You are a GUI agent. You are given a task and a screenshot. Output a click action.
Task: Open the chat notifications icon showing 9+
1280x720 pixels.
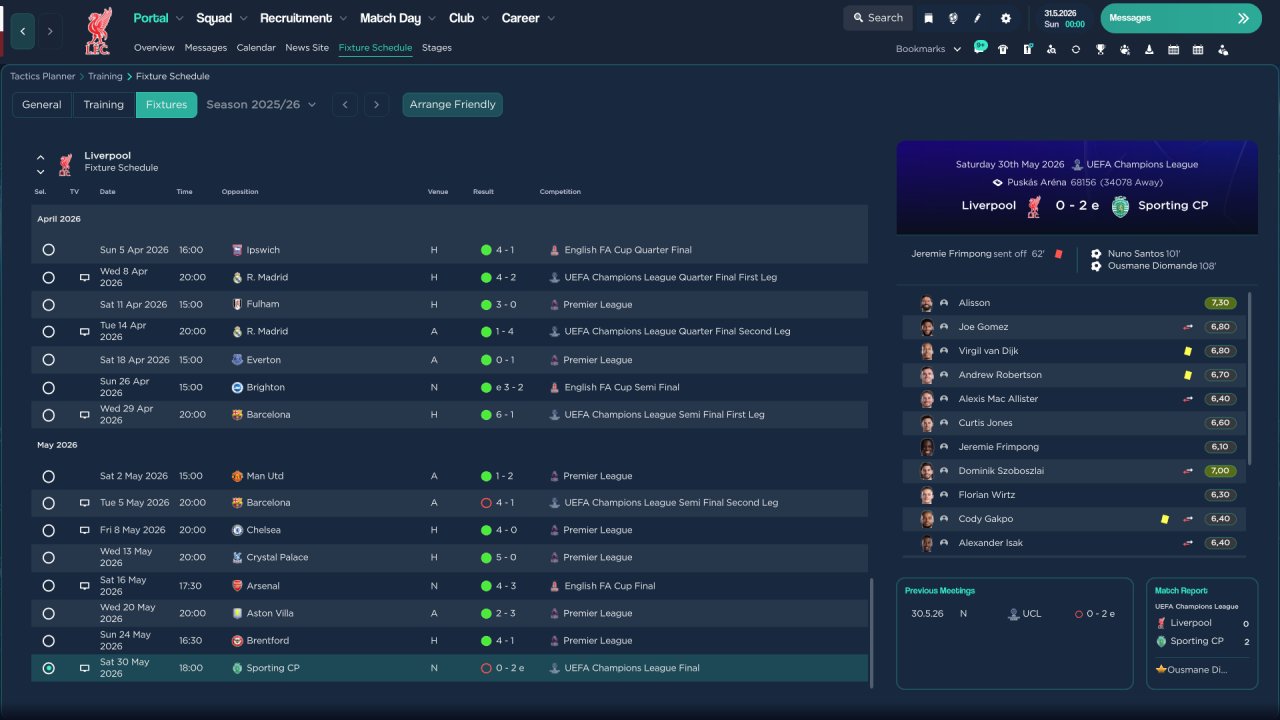click(x=979, y=48)
